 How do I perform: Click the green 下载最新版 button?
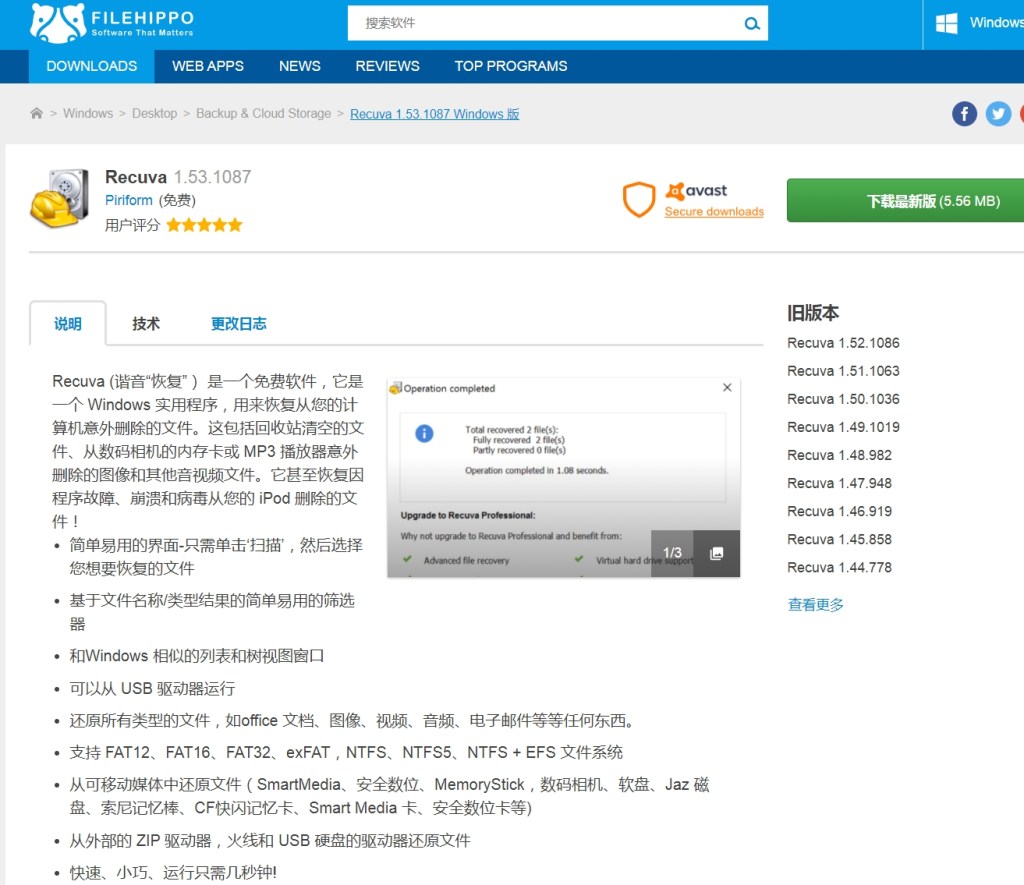pyautogui.click(x=905, y=201)
